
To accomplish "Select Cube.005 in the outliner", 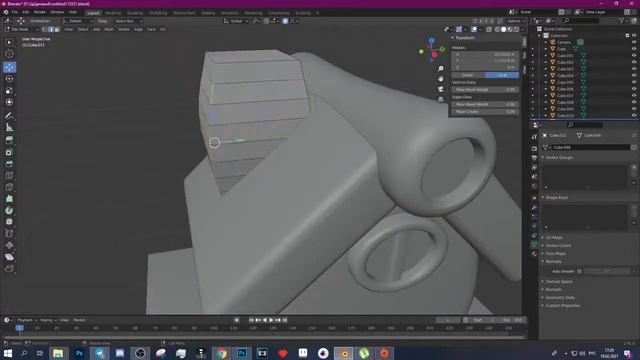I will [564, 82].
